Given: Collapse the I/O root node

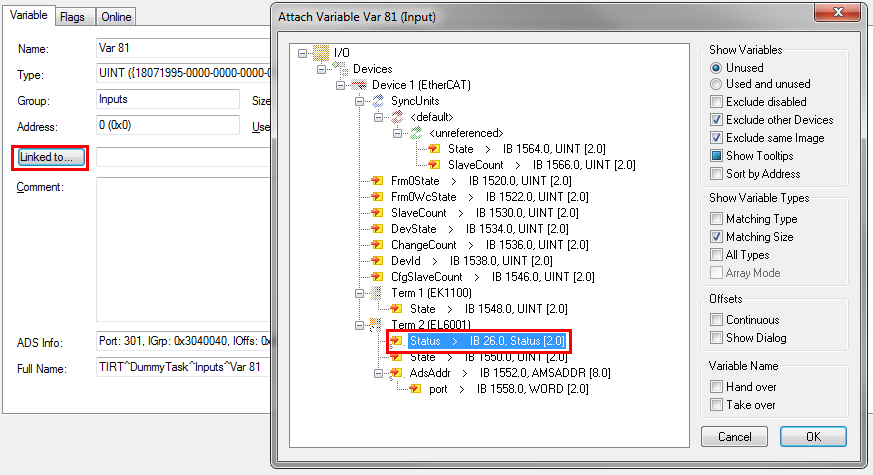Looking at the screenshot, I should coord(302,53).
